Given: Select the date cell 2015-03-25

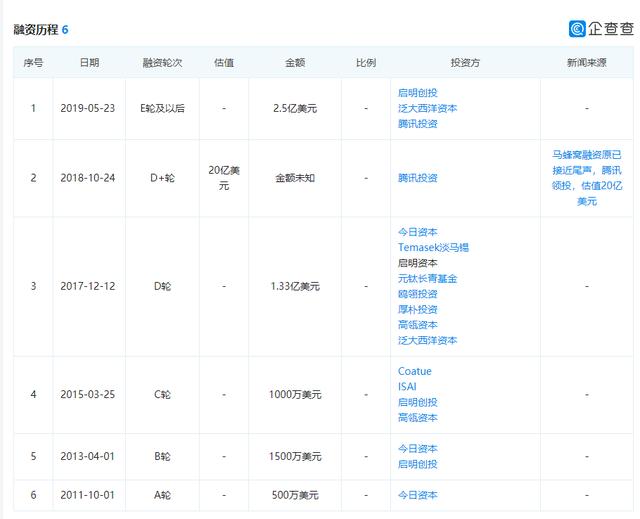Looking at the screenshot, I should pyautogui.click(x=88, y=395).
